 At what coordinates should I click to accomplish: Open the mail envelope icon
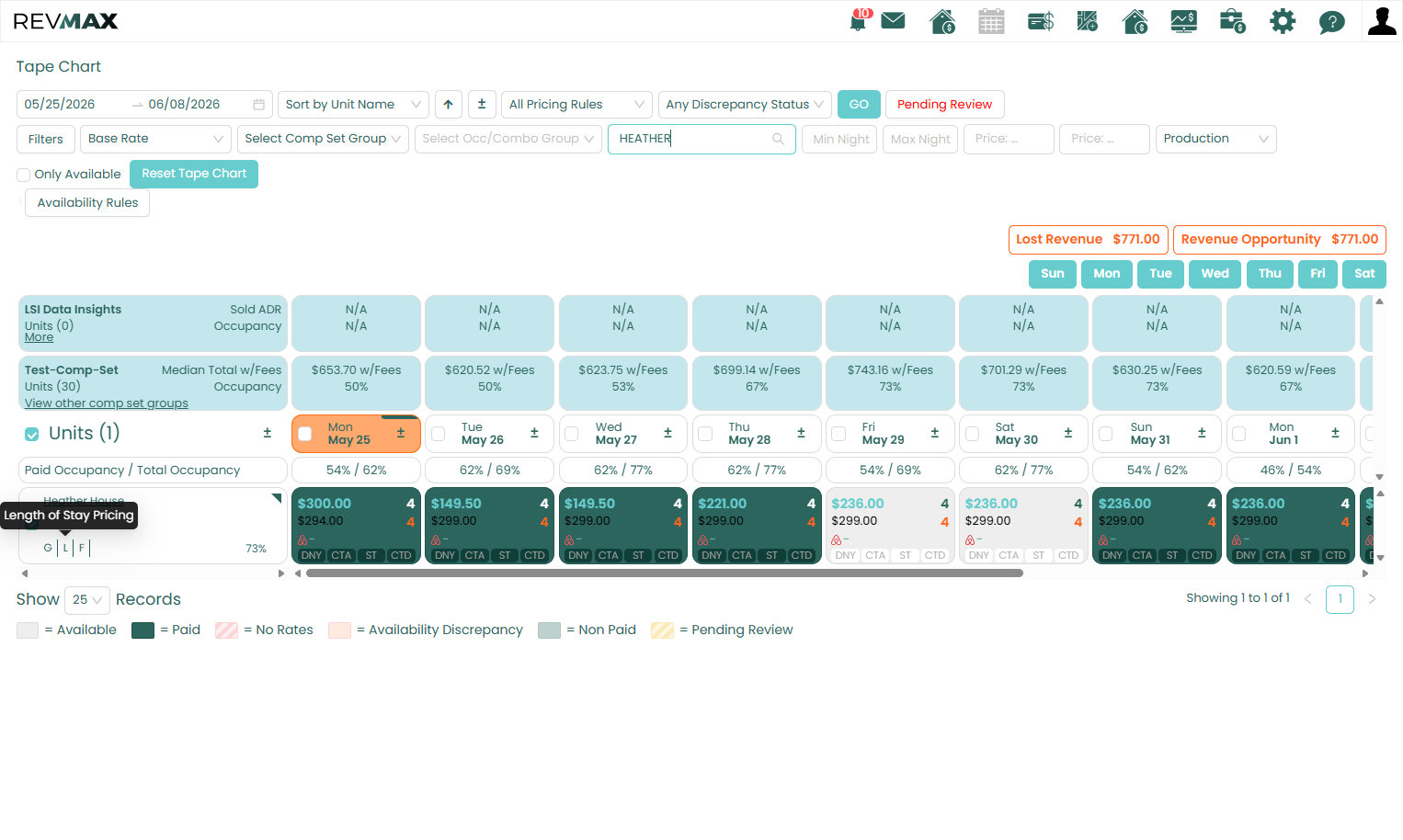click(x=893, y=20)
